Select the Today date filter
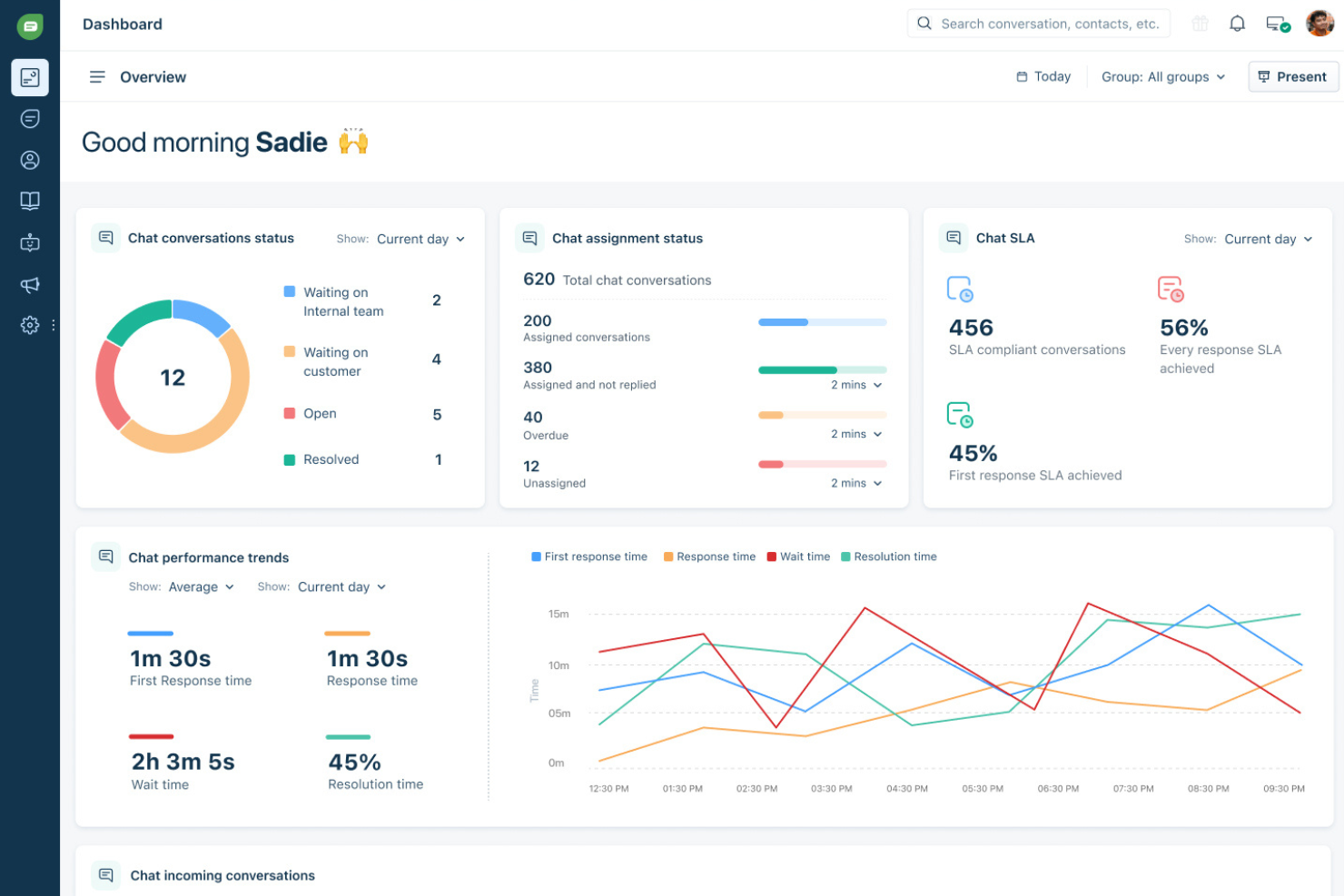The image size is (1344, 896). pyautogui.click(x=1043, y=76)
